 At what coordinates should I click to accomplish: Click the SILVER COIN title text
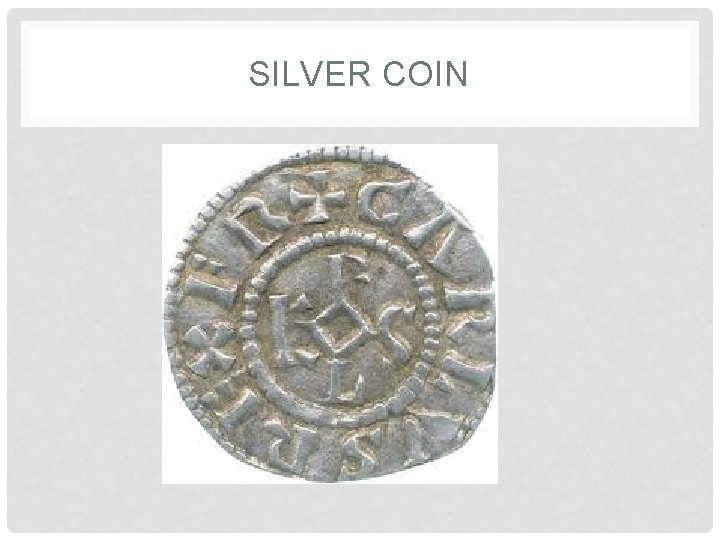(x=358, y=73)
